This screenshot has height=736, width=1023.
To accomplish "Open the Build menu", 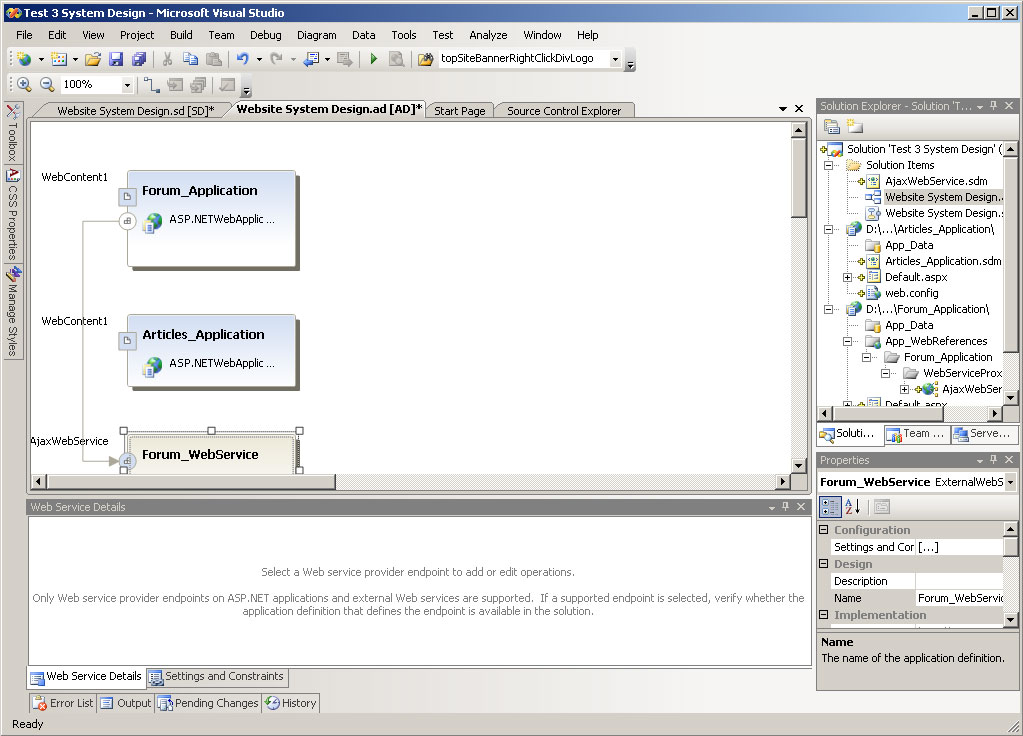I will click(x=181, y=35).
